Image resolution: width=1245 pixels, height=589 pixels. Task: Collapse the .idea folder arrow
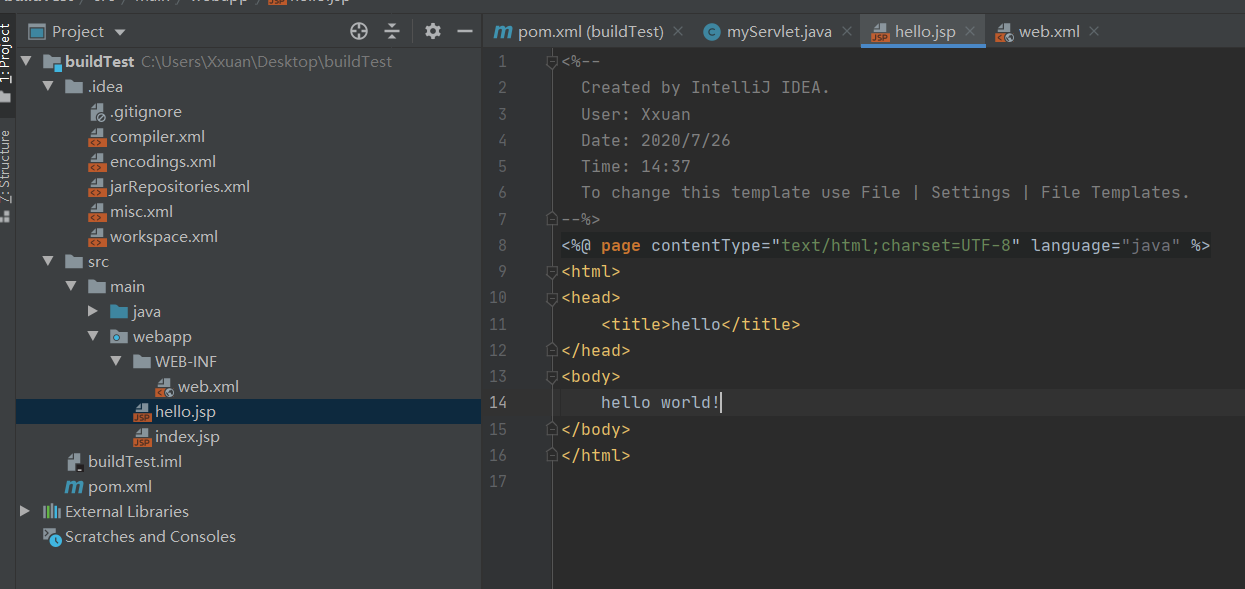click(x=48, y=87)
